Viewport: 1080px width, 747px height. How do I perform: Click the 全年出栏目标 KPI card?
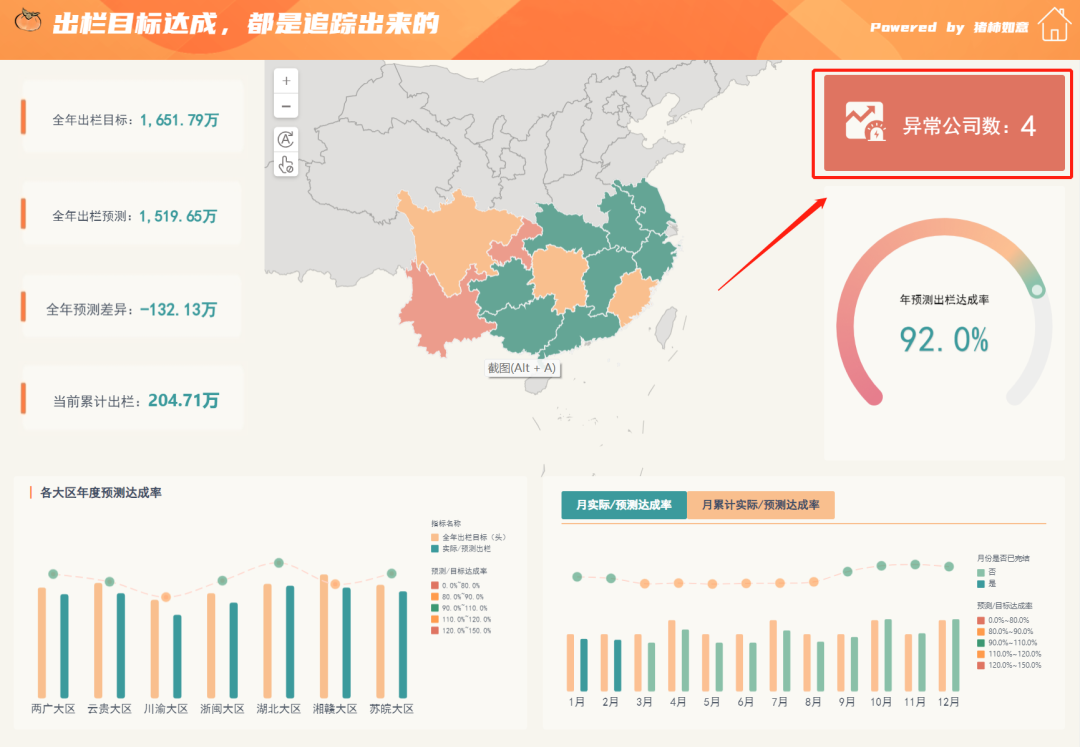133,117
